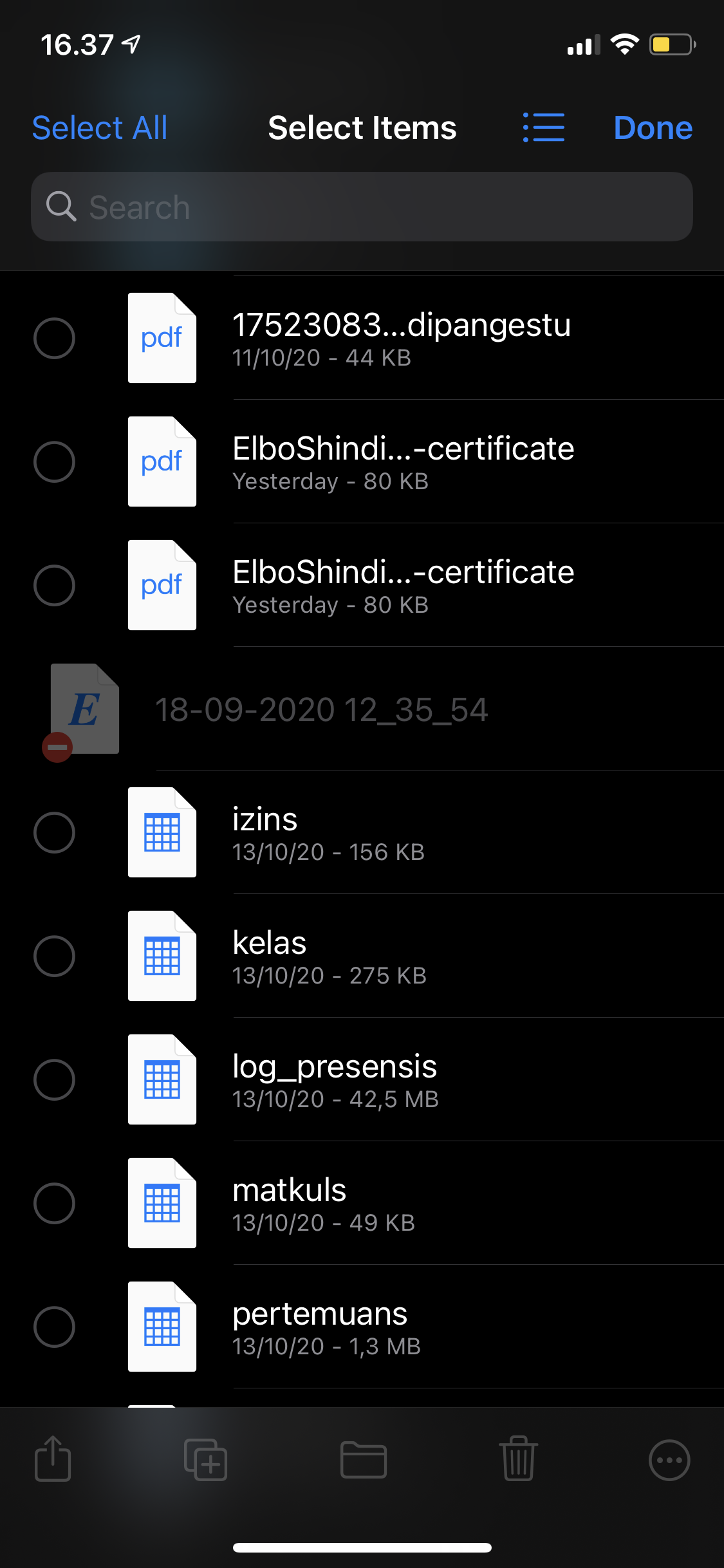Tap Done to exit selection
This screenshot has height=1568, width=724.
click(x=653, y=127)
